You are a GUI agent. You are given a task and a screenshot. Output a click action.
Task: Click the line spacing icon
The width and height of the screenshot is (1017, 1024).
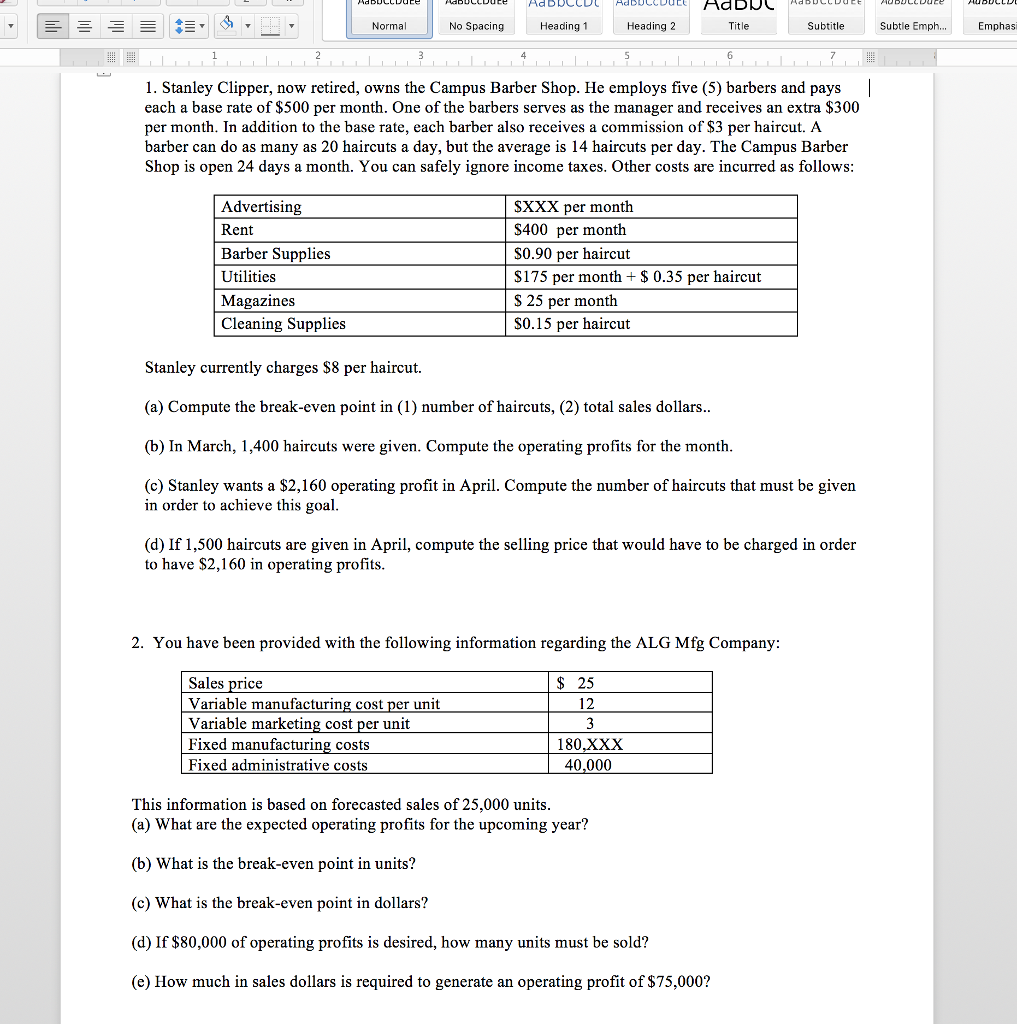187,26
